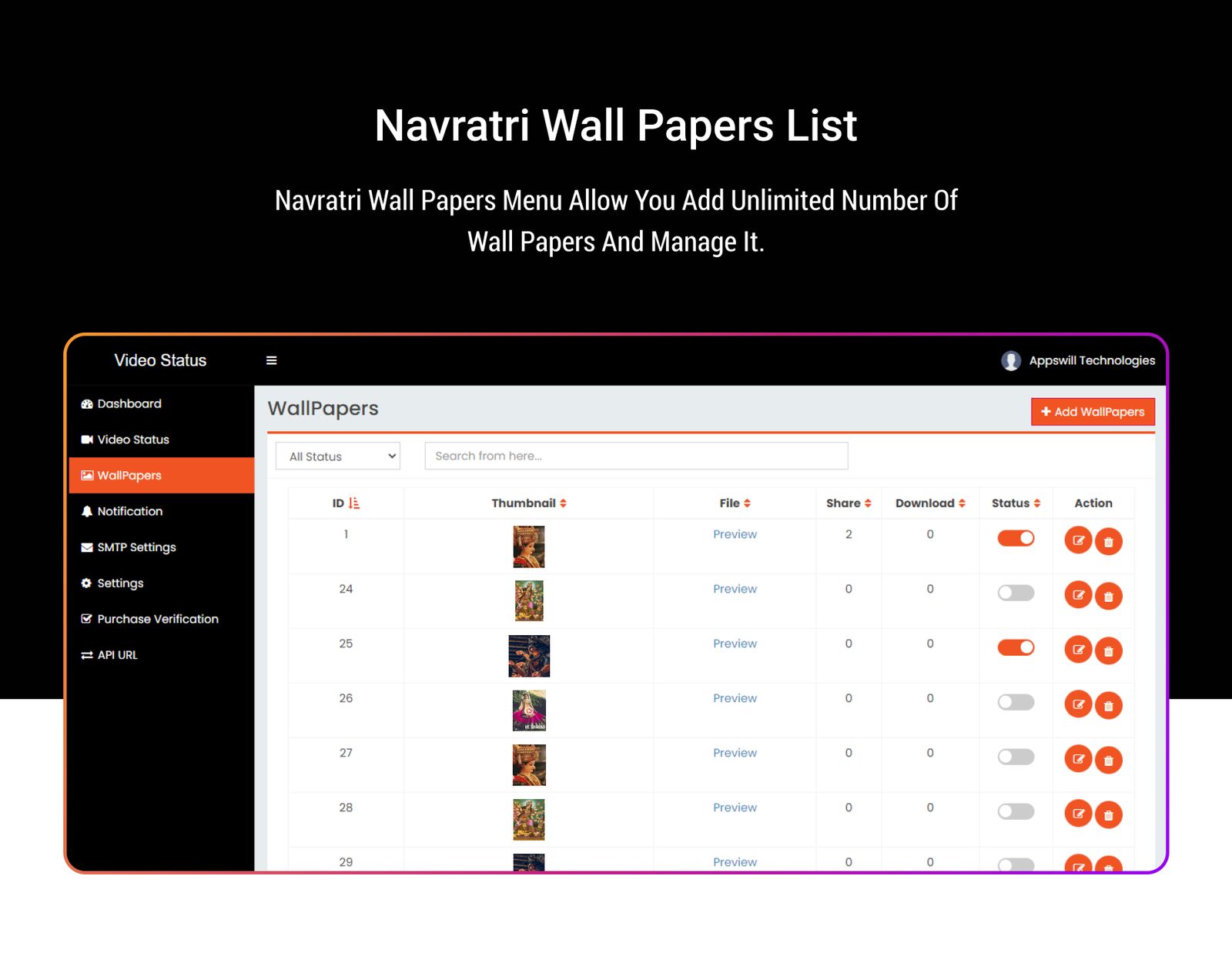1232x953 pixels.
Task: Enable status toggle for wallpaper ID 24
Action: (1016, 593)
